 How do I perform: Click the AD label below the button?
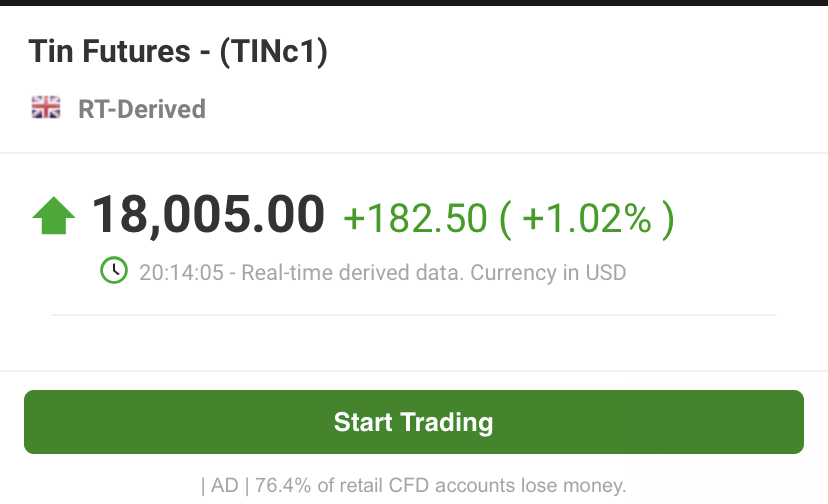[x=224, y=486]
